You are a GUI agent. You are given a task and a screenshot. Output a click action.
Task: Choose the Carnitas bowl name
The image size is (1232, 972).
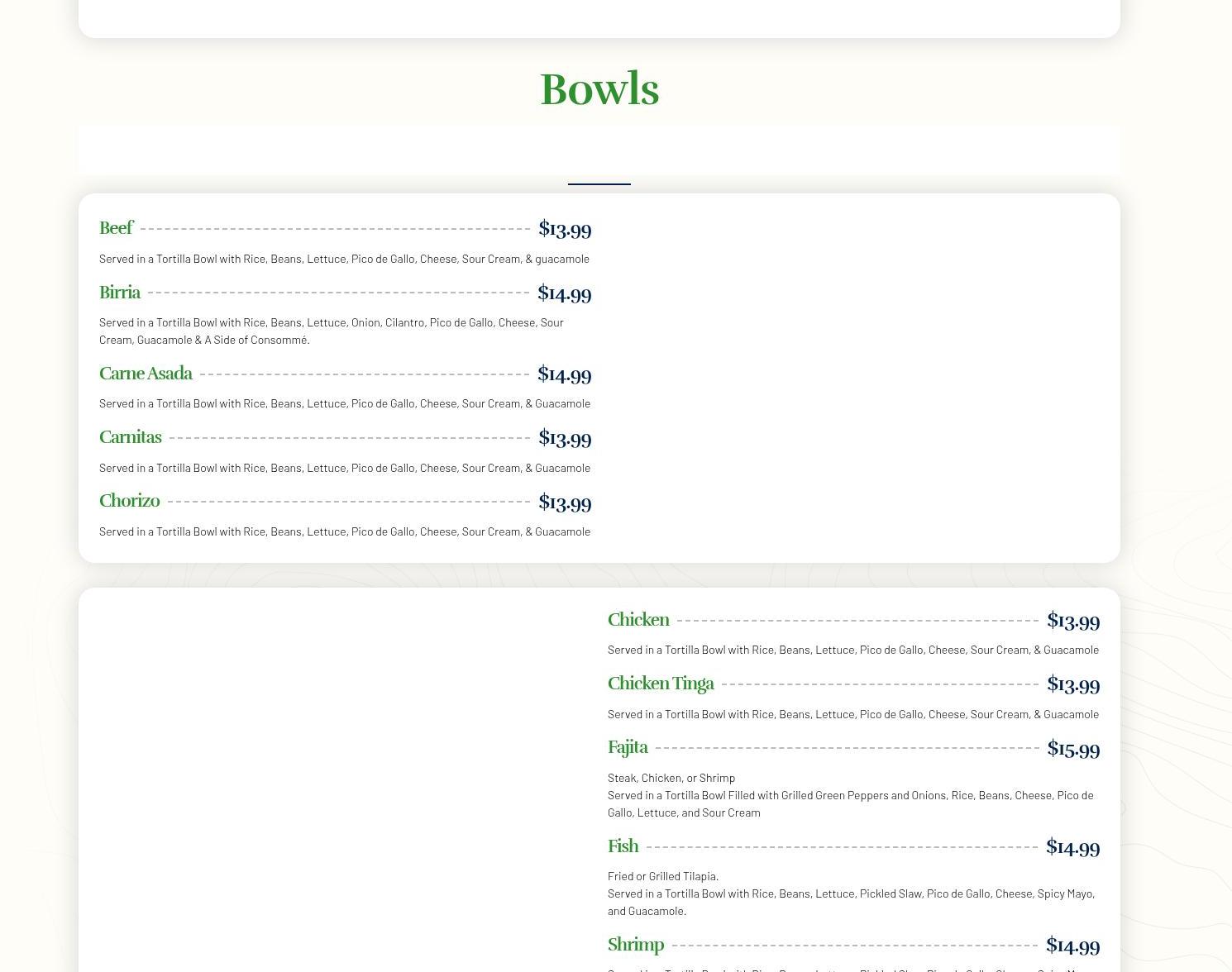coord(130,437)
